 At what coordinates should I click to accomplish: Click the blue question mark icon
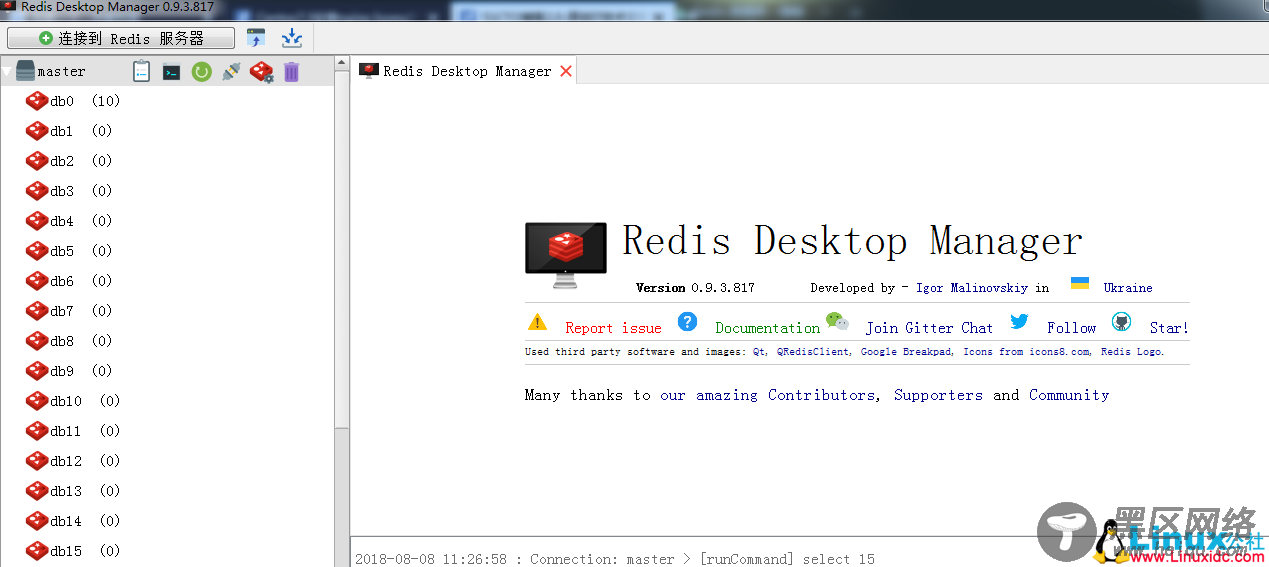(687, 321)
